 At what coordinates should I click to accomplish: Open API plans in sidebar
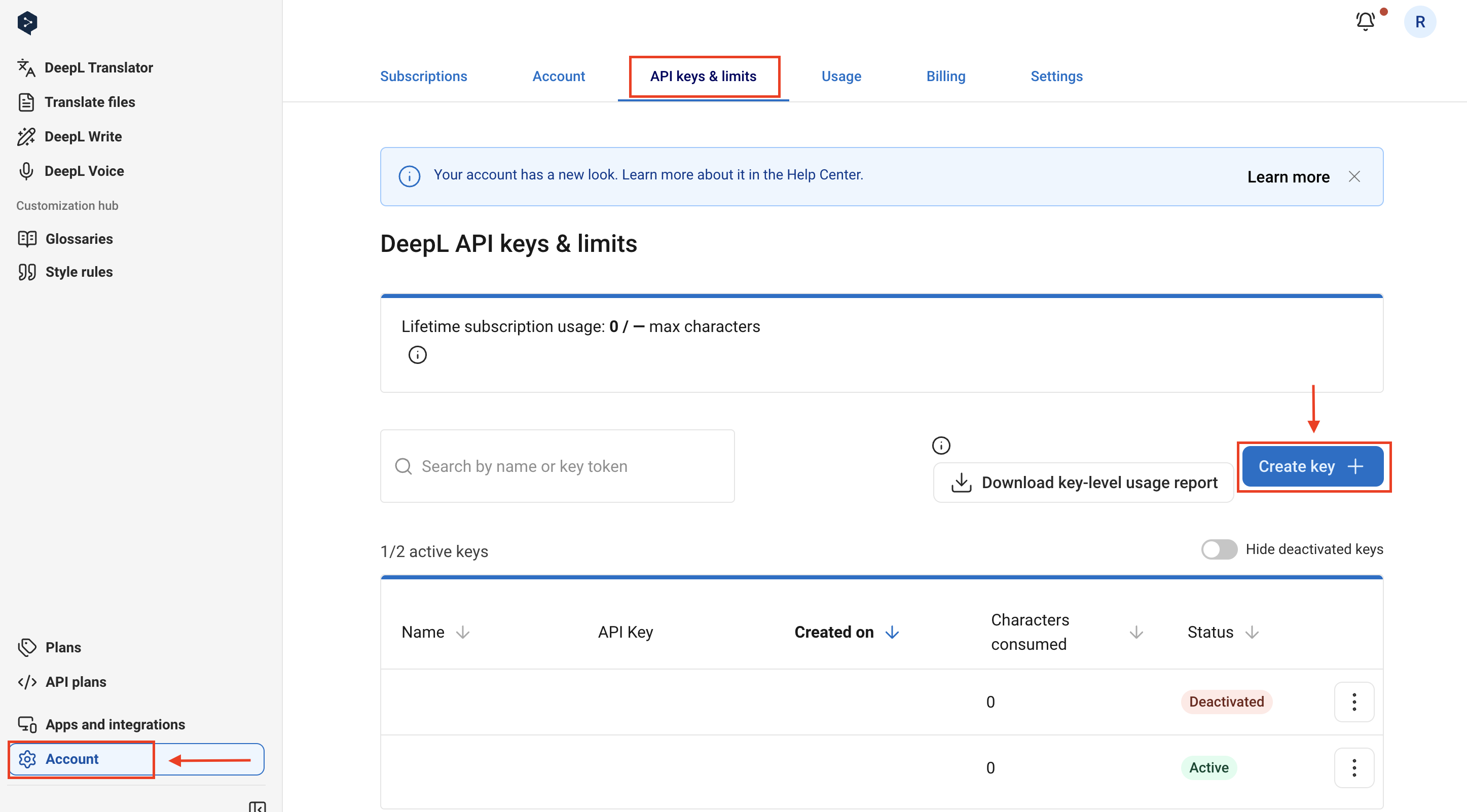(61, 682)
